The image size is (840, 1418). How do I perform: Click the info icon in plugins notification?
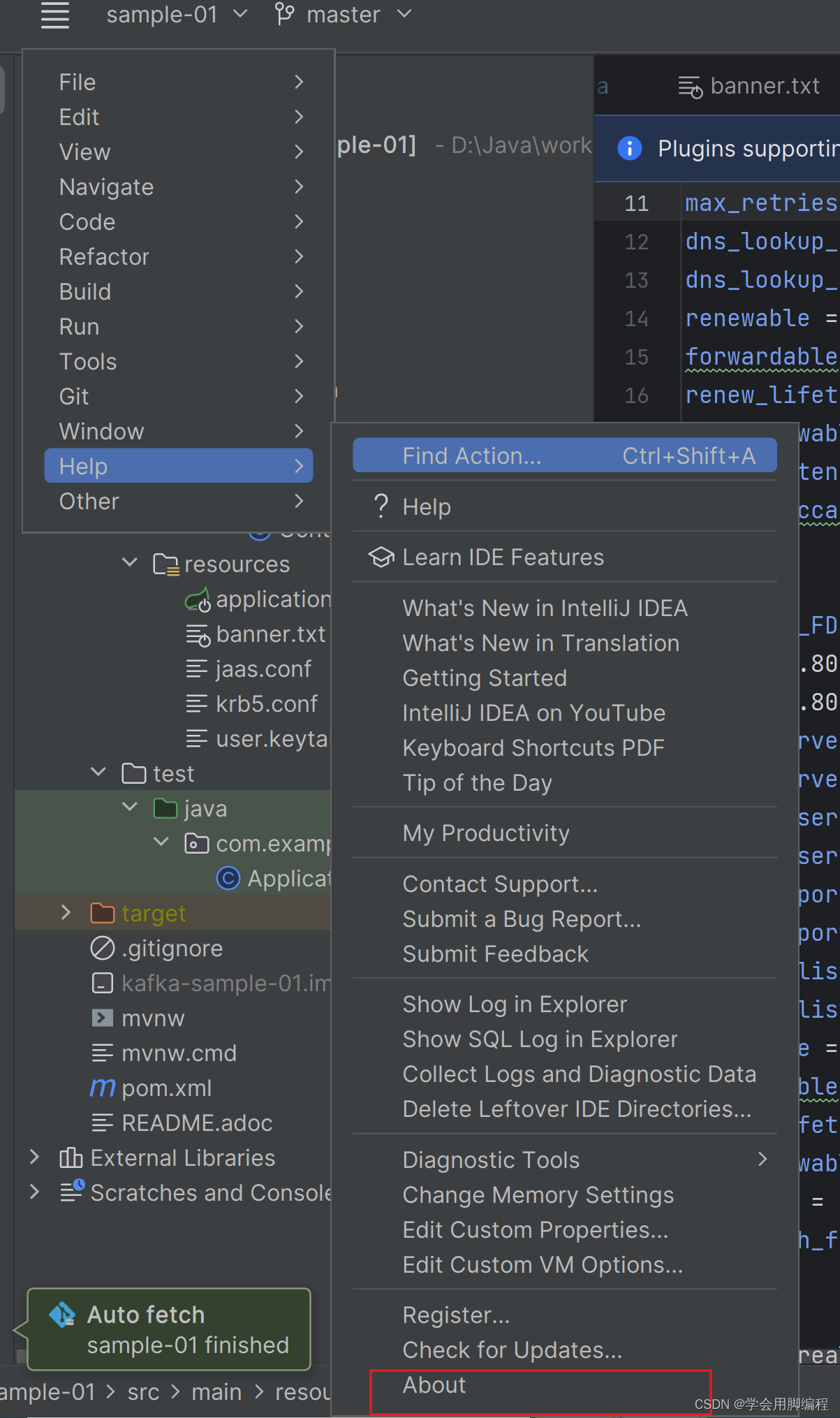pyautogui.click(x=629, y=148)
